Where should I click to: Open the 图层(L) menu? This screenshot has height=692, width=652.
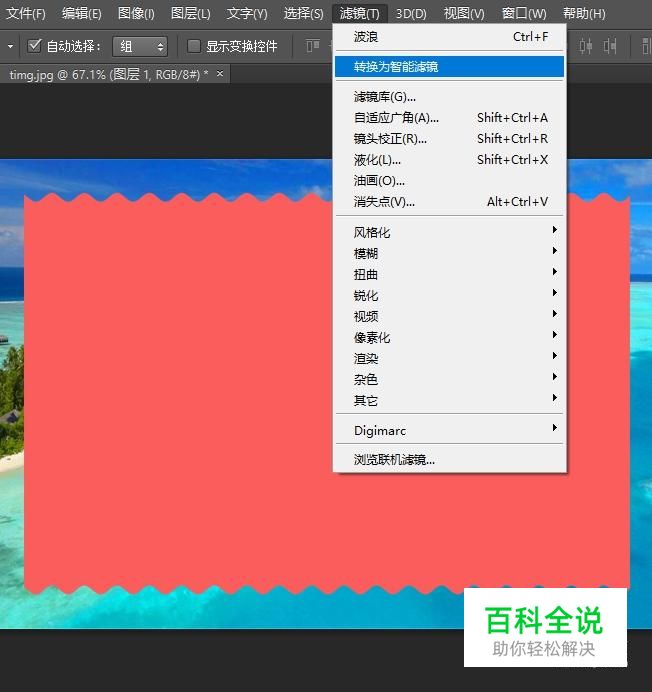tap(191, 14)
